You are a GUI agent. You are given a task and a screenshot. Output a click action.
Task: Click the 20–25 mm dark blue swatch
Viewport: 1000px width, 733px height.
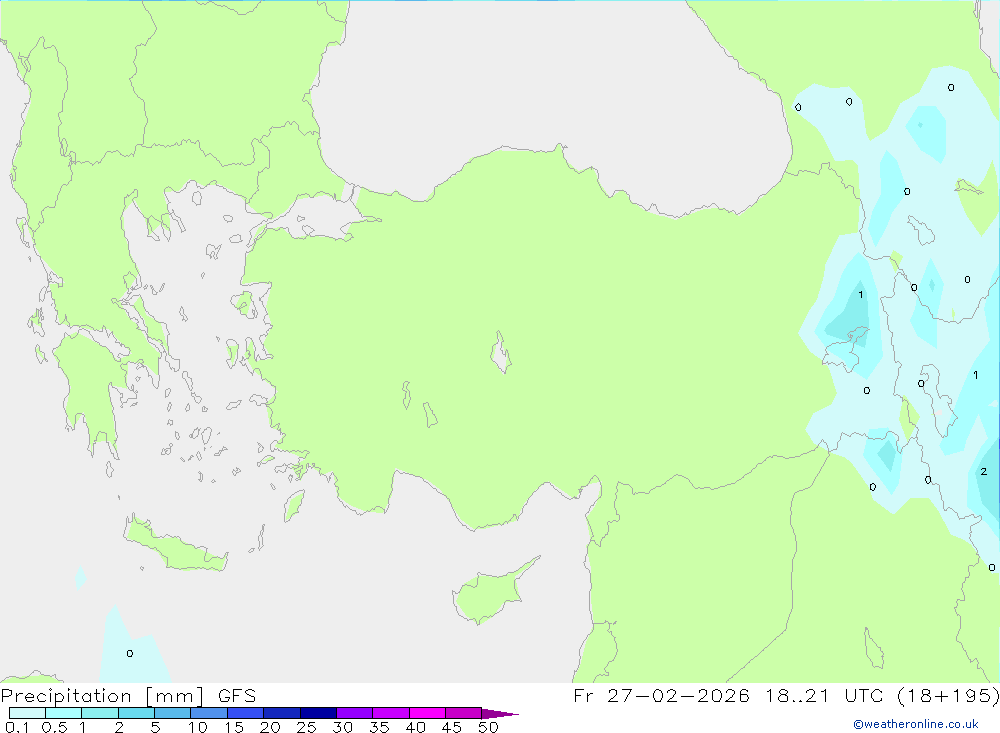(282, 713)
